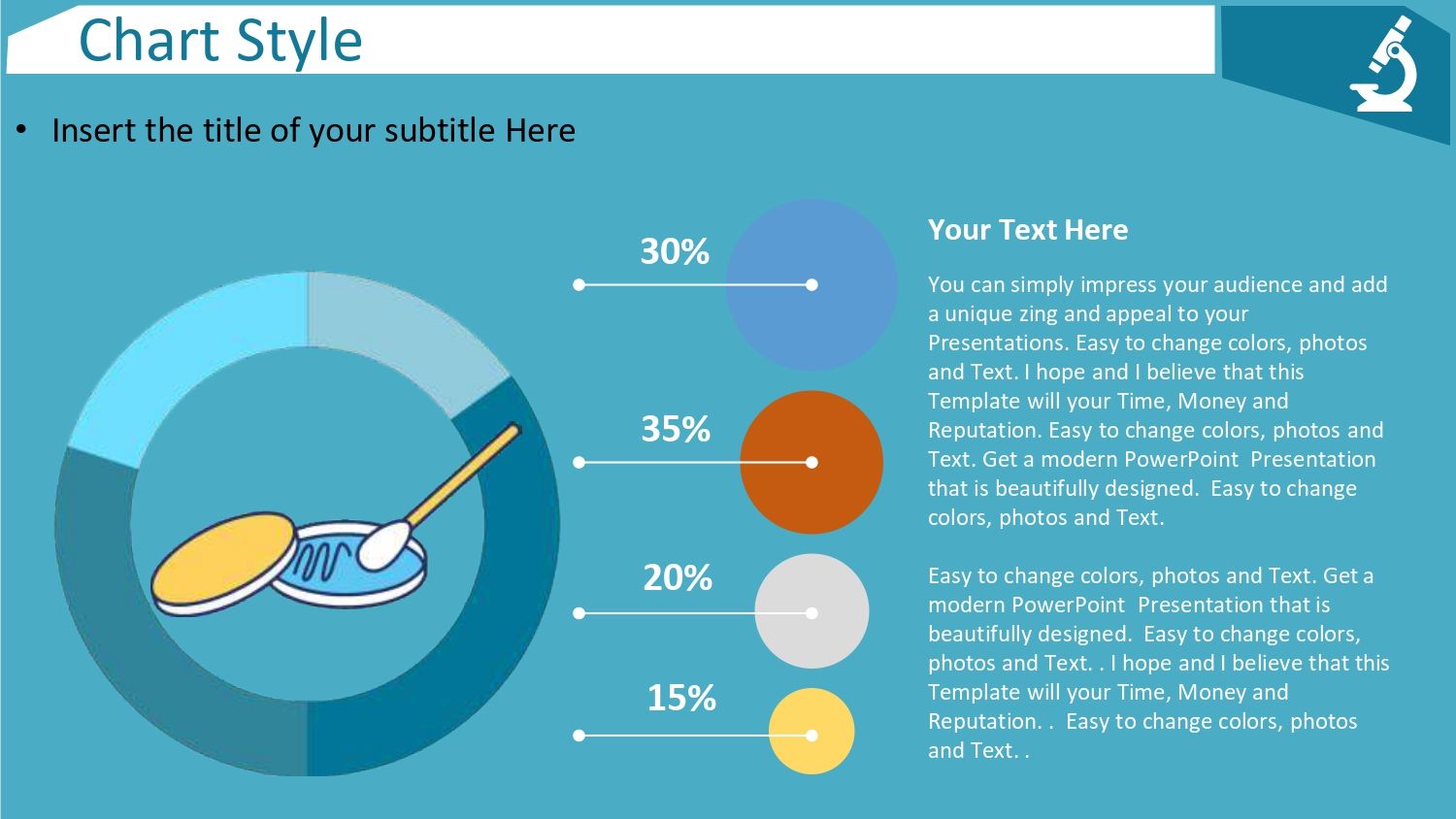
Task: Select the petri dish and swab illustration
Action: click(x=336, y=521)
